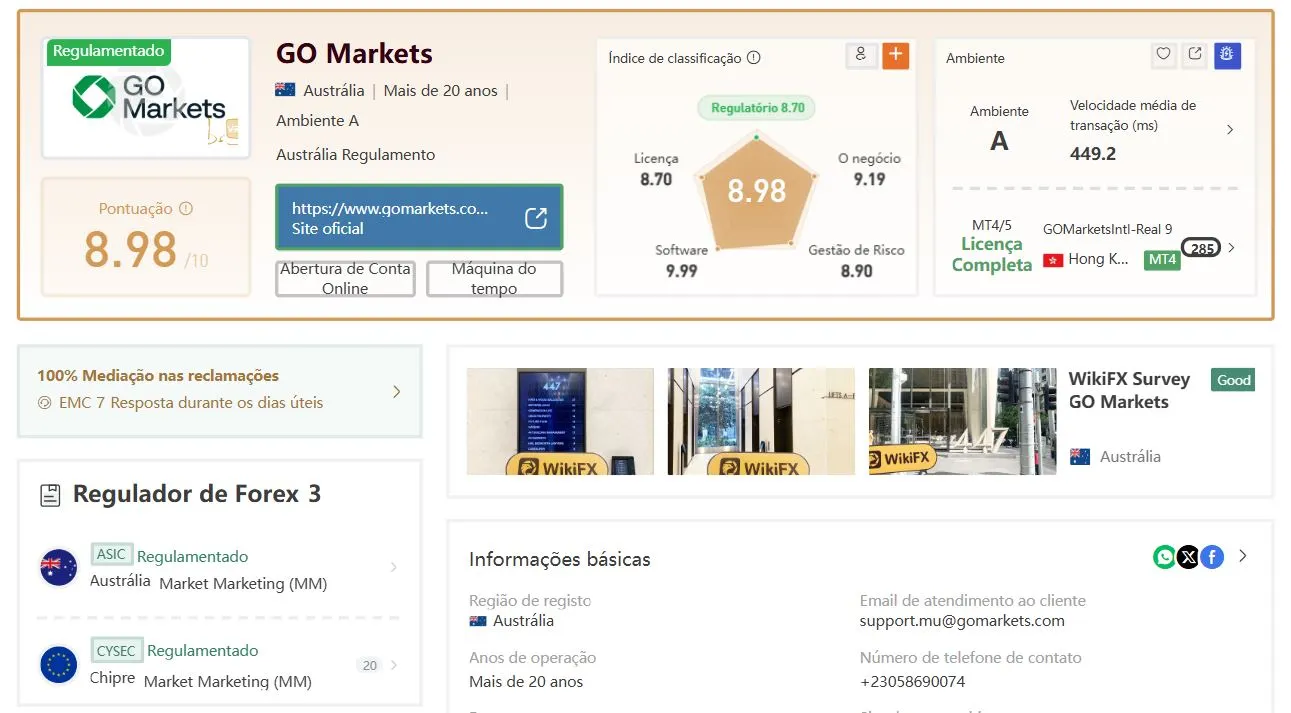Click the Software 9.99 score

point(681,261)
